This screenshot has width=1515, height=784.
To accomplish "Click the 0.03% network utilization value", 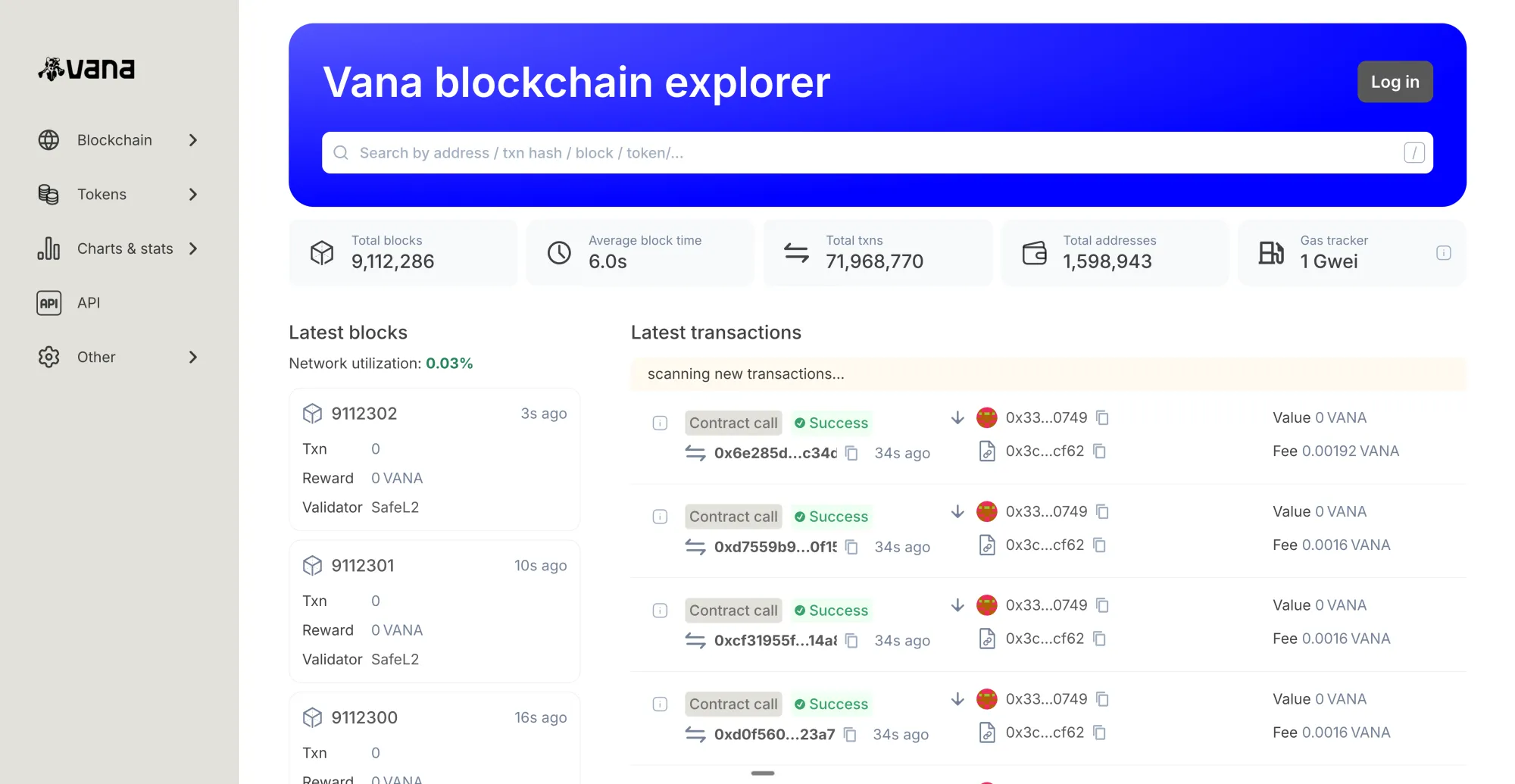I will (449, 364).
